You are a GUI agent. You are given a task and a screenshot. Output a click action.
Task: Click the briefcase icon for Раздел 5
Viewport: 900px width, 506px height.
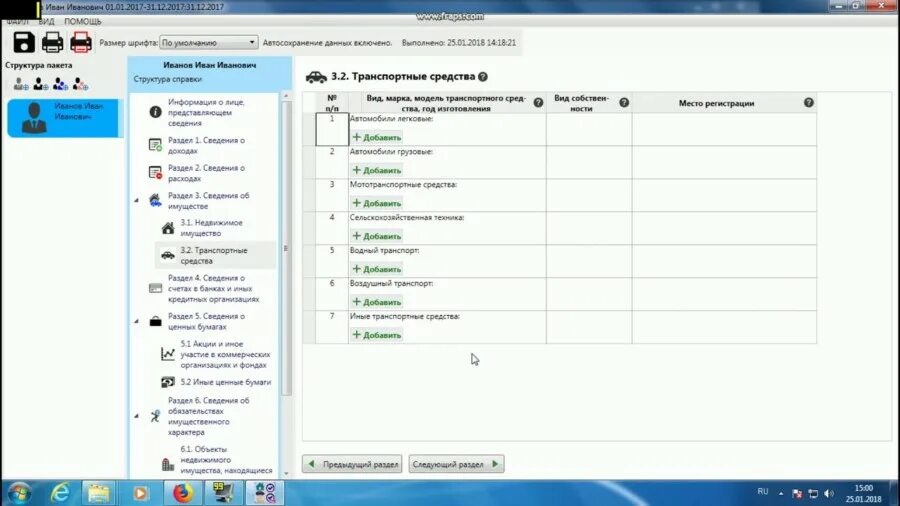[x=156, y=321]
